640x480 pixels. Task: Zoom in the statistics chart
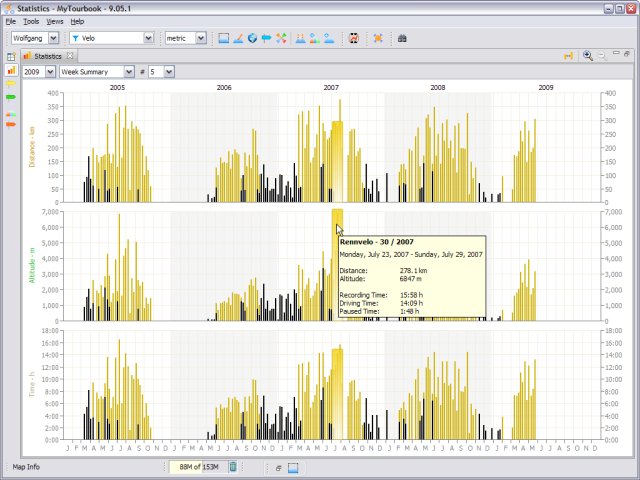coord(587,56)
